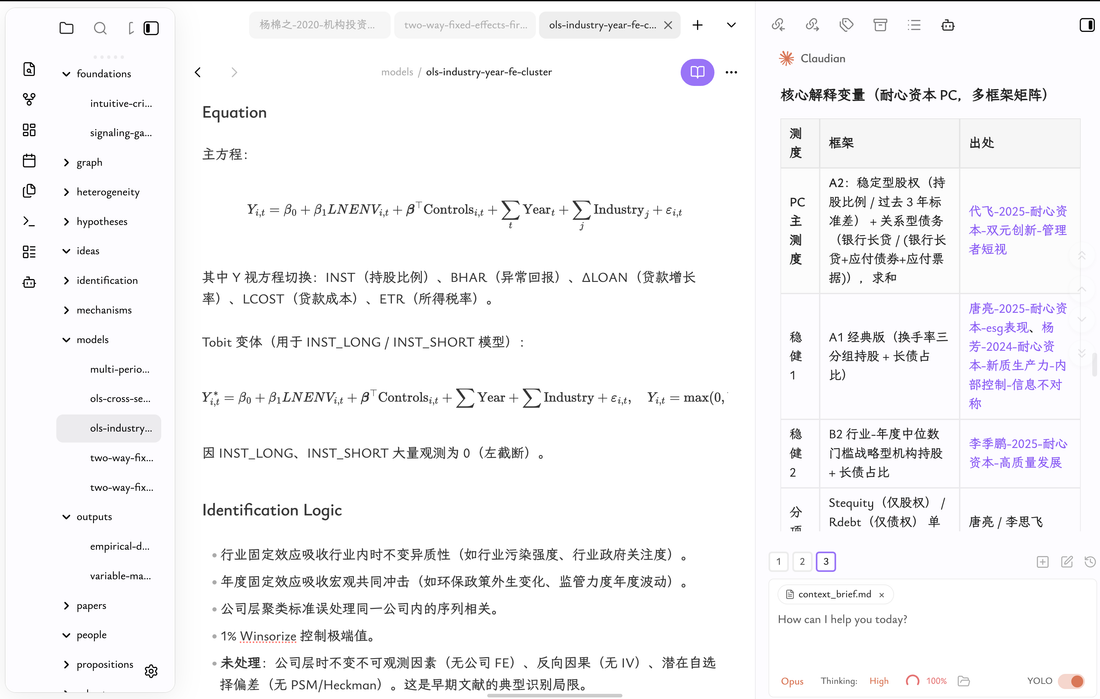The width and height of the screenshot is (1100, 699).
Task: Open the variable-ma note in outputs
Action: click(120, 575)
